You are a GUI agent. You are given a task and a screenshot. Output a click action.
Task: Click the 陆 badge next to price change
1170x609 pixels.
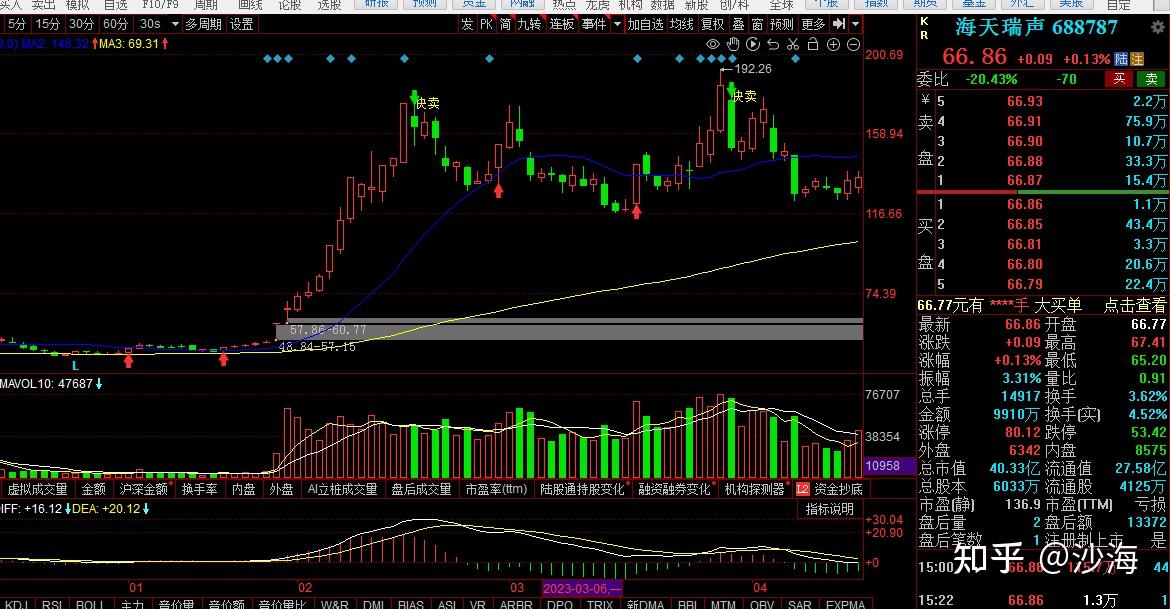(1121, 59)
